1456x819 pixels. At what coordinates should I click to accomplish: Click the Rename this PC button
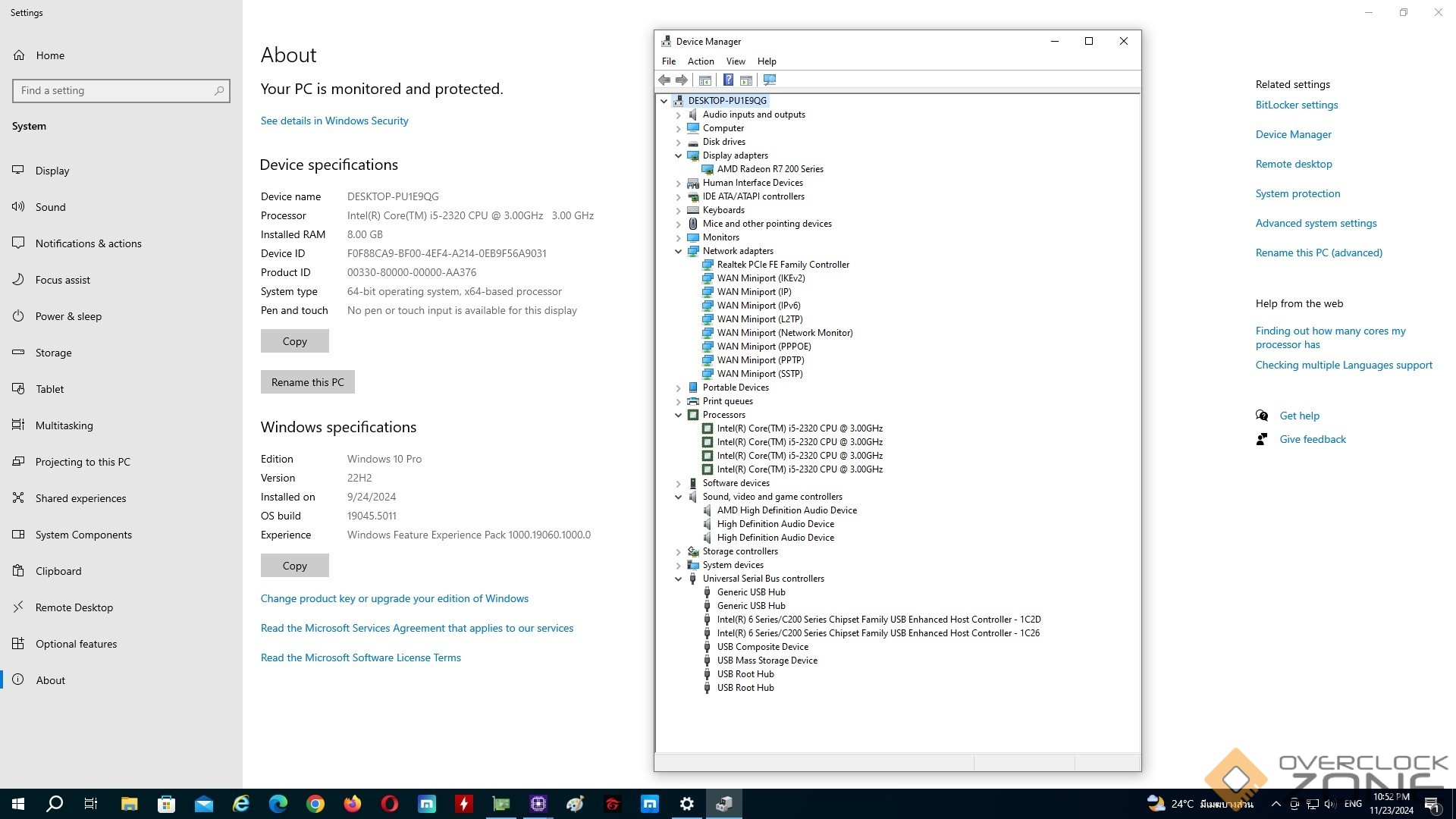point(307,382)
